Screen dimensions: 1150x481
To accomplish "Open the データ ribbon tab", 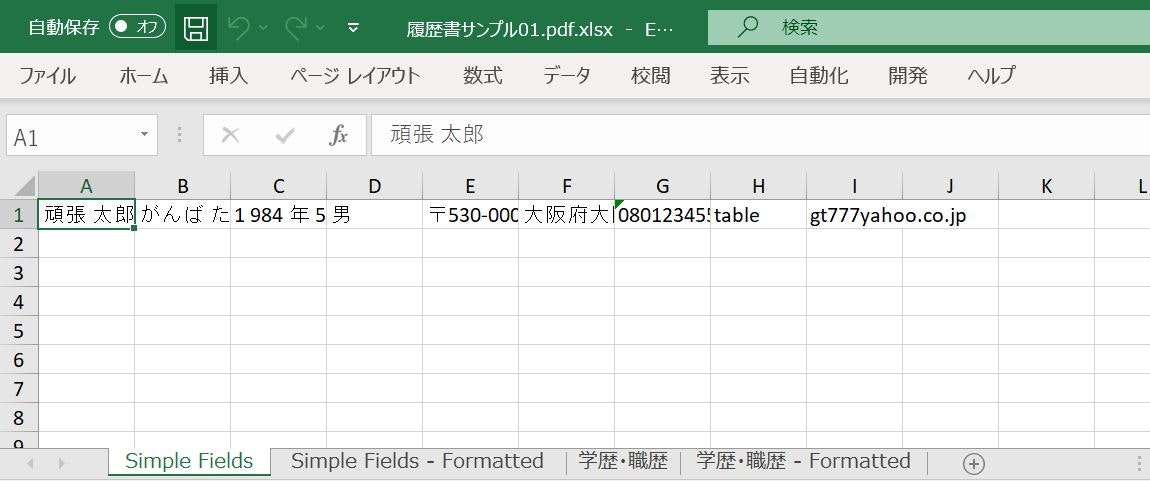I will tap(566, 76).
